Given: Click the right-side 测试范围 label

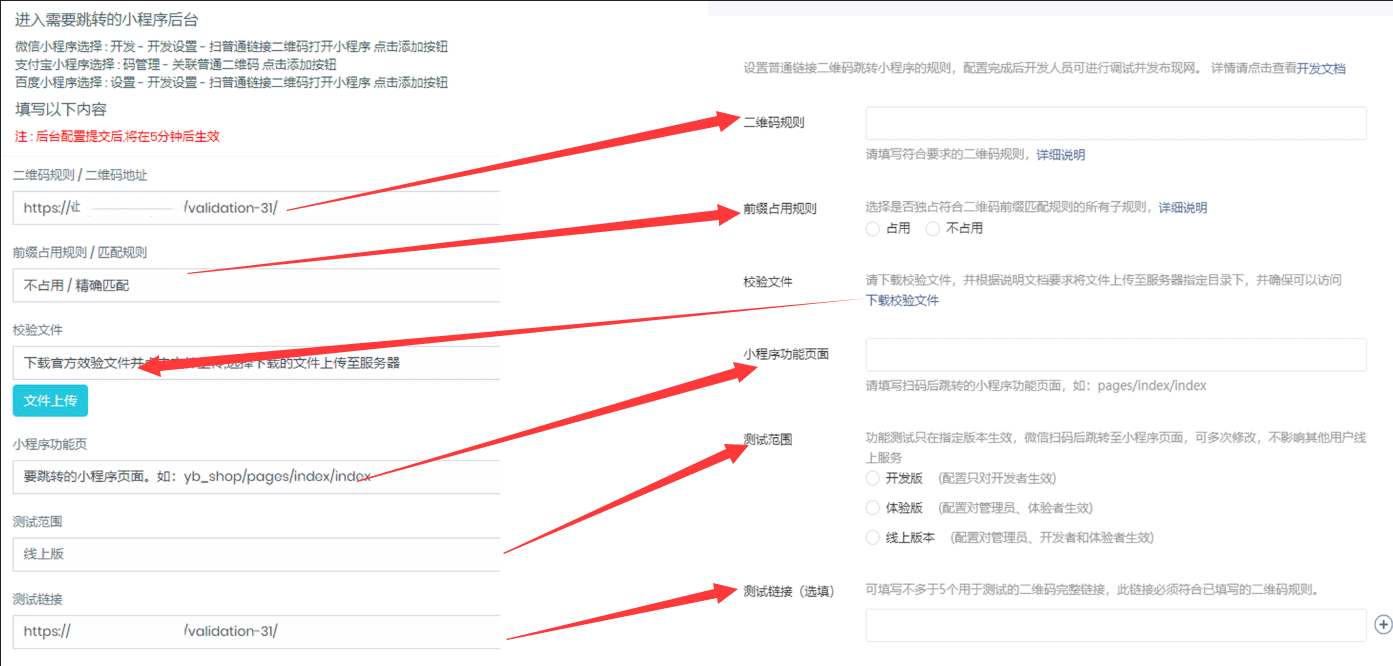Looking at the screenshot, I should [x=768, y=439].
